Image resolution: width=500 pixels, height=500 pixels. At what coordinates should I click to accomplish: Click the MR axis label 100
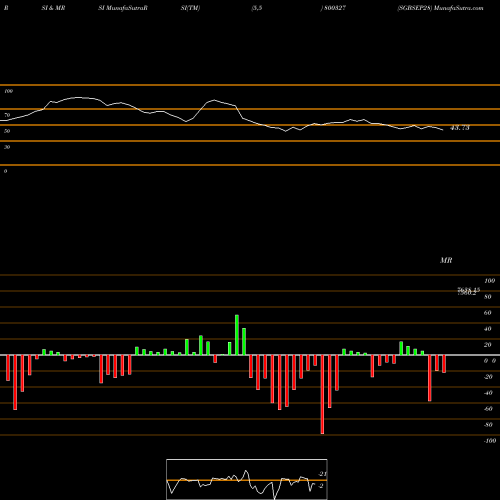coord(489,281)
